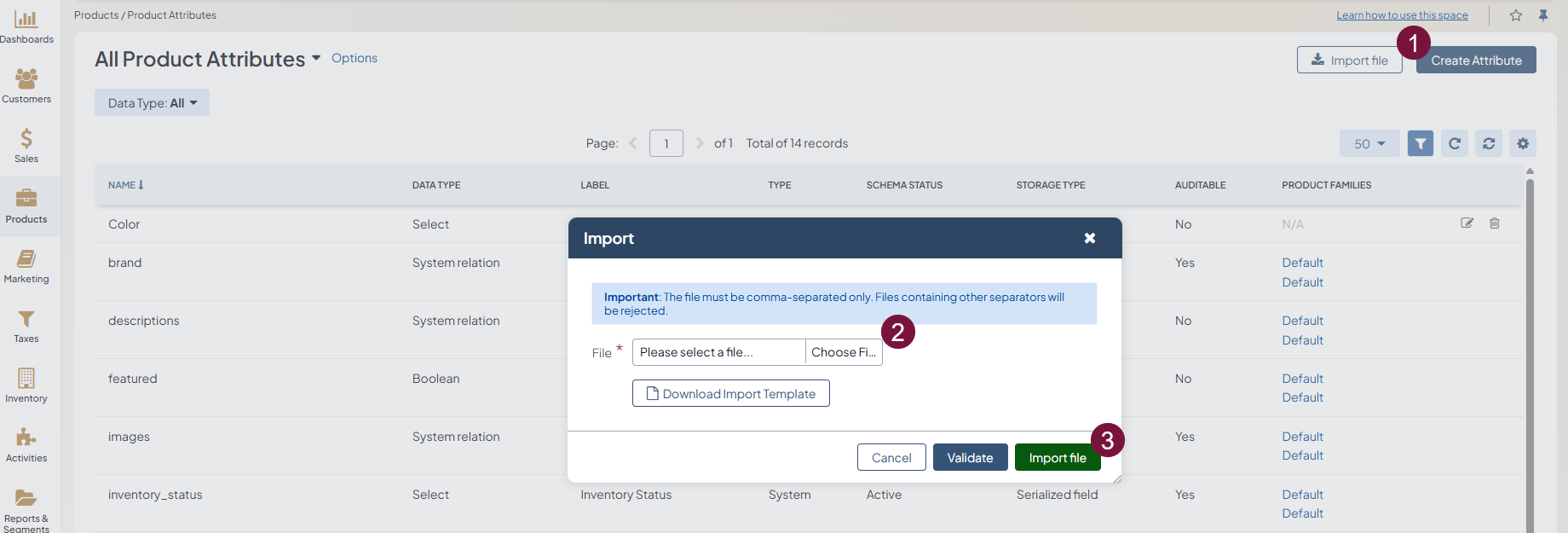1568x533 pixels.
Task: Pin the page using pushpin icon
Action: pyautogui.click(x=1543, y=15)
